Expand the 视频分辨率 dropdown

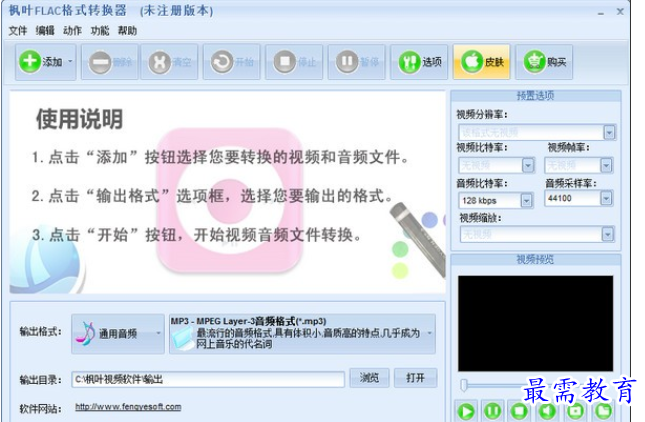(609, 132)
